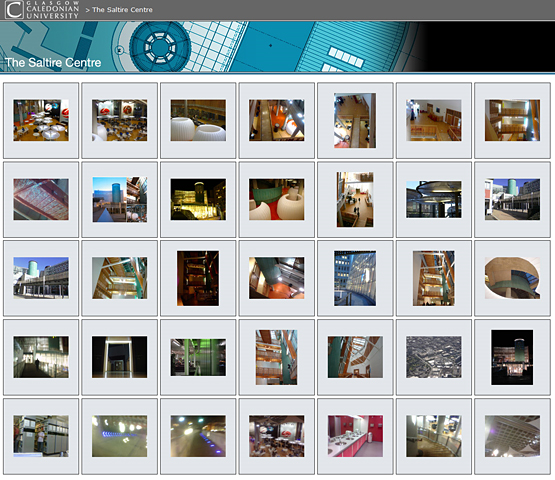Open the grid ceiling last-row thumbnail
The width and height of the screenshot is (555, 480).
coord(512,436)
